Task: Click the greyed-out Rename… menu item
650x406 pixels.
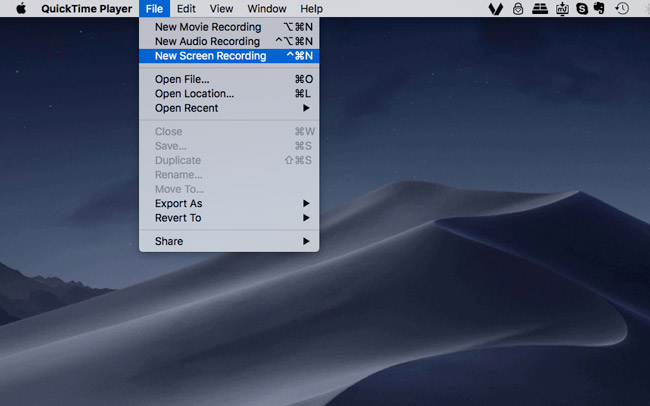Action: (x=229, y=175)
